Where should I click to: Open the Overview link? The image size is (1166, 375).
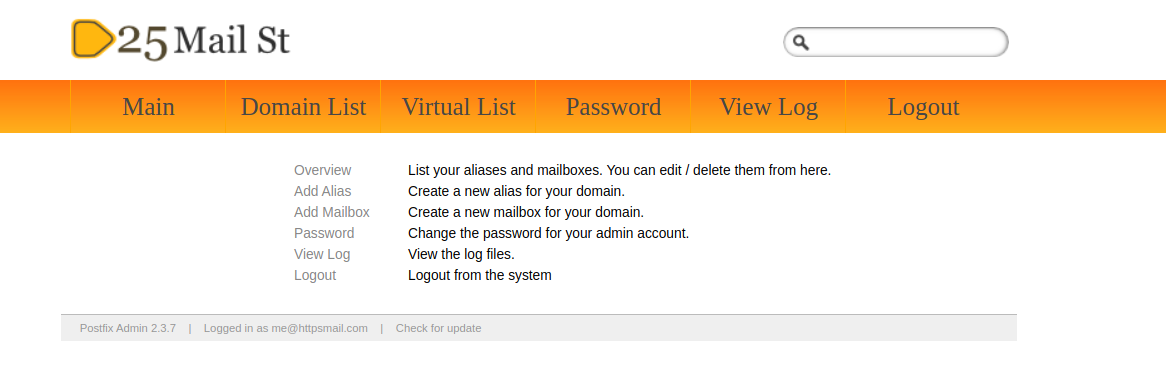(x=323, y=170)
